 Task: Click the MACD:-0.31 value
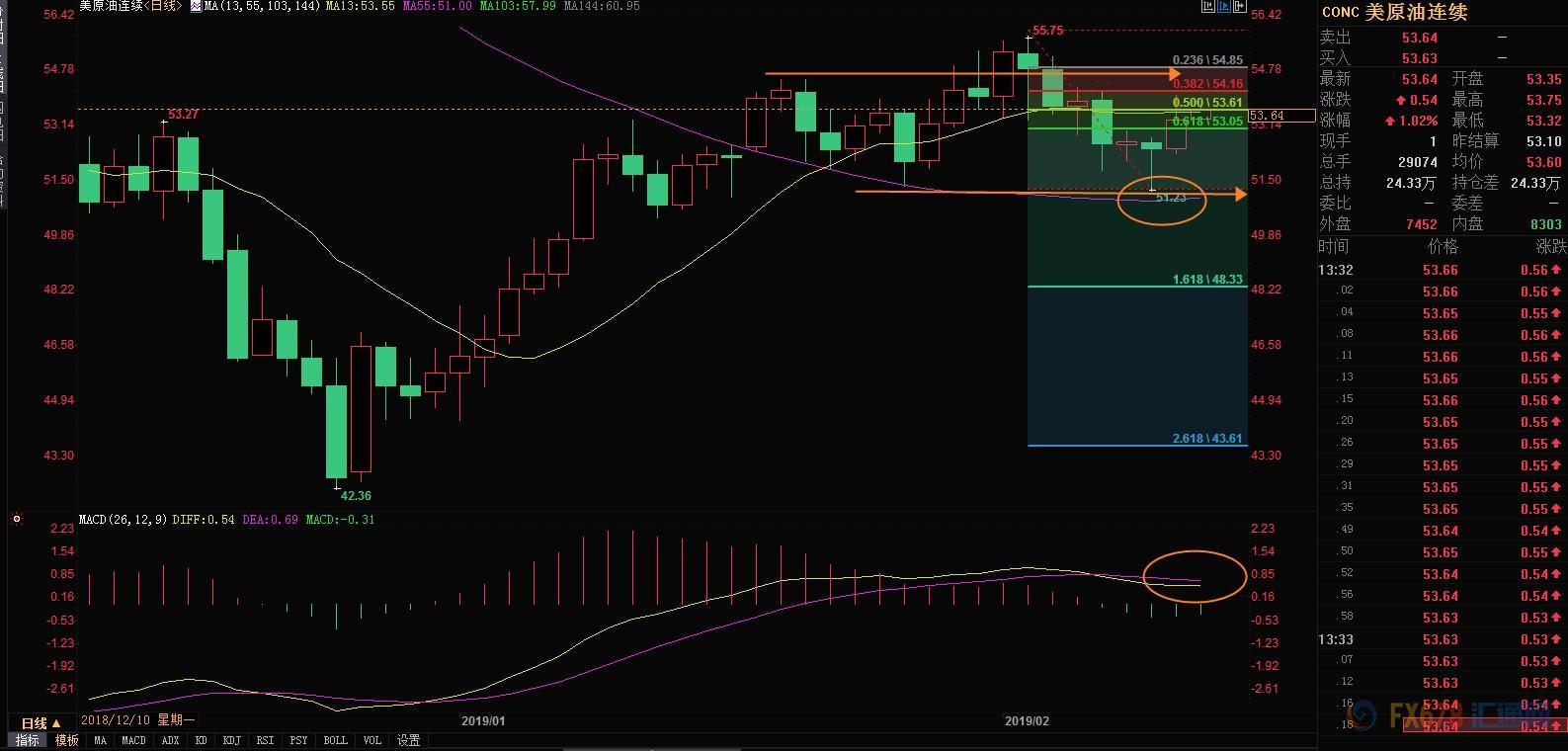pos(340,519)
